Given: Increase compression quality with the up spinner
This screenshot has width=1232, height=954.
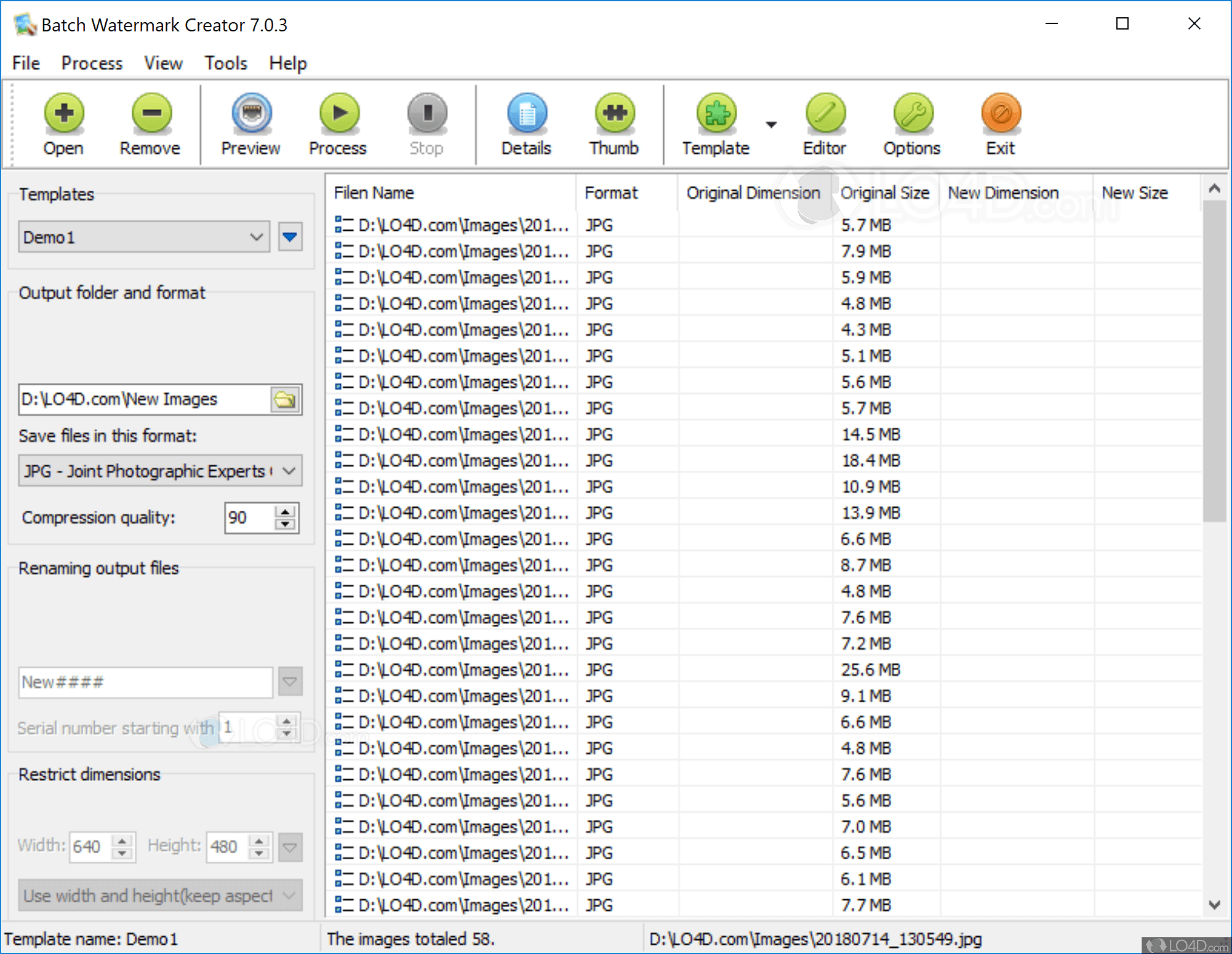Looking at the screenshot, I should tap(286, 511).
